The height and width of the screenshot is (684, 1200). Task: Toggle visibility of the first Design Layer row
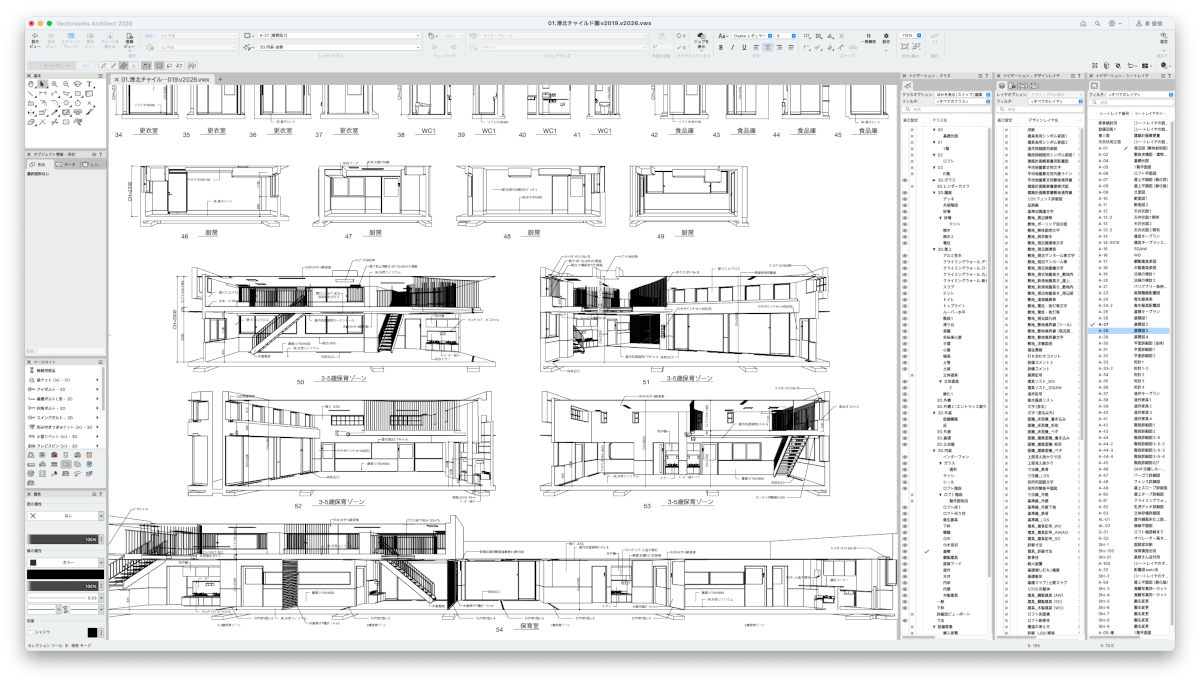1005,129
